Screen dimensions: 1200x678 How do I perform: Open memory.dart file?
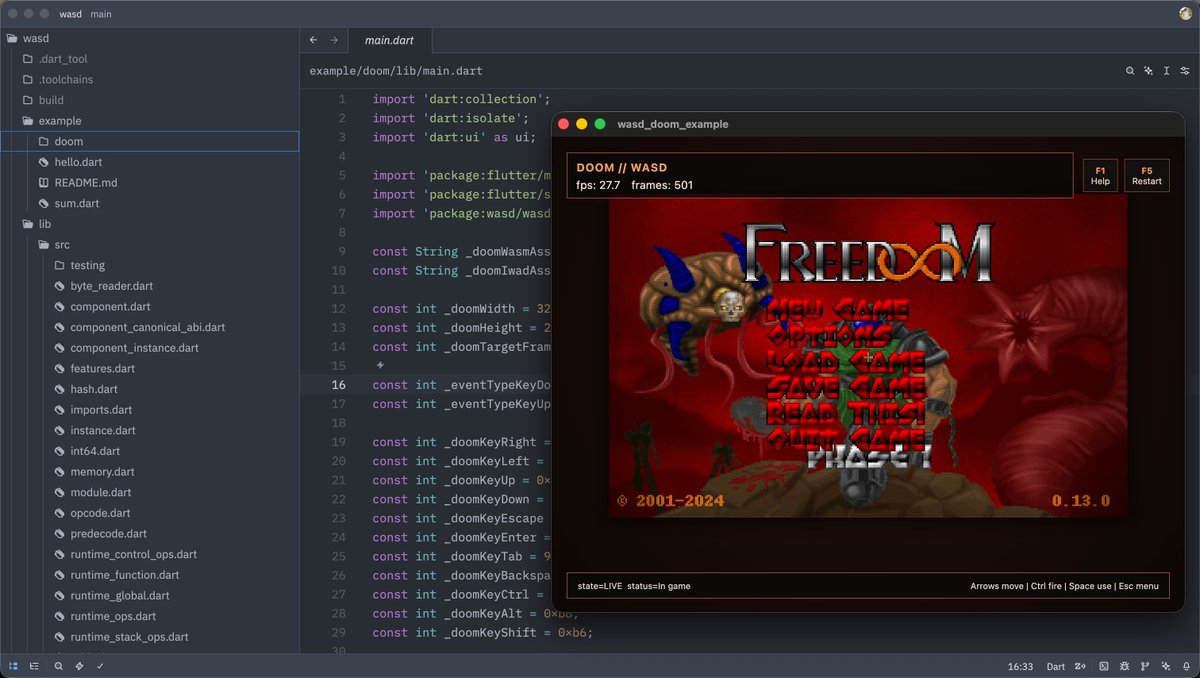[x=150, y=472]
